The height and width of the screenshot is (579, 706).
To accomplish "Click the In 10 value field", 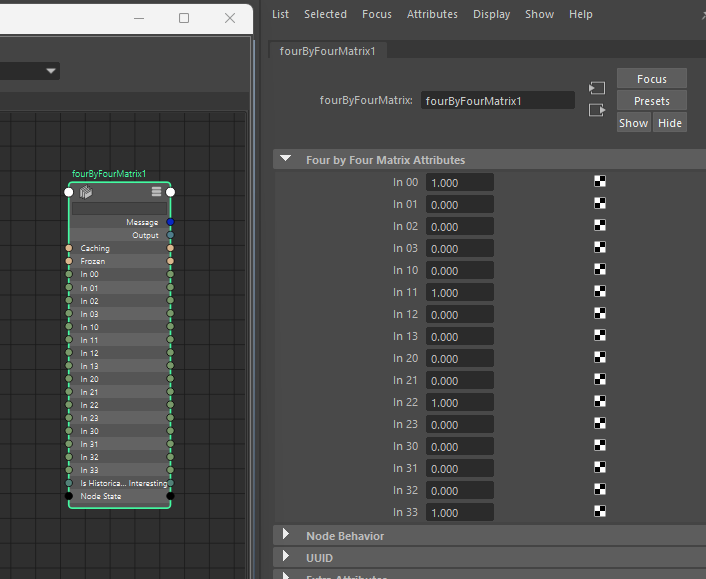I will click(x=459, y=270).
